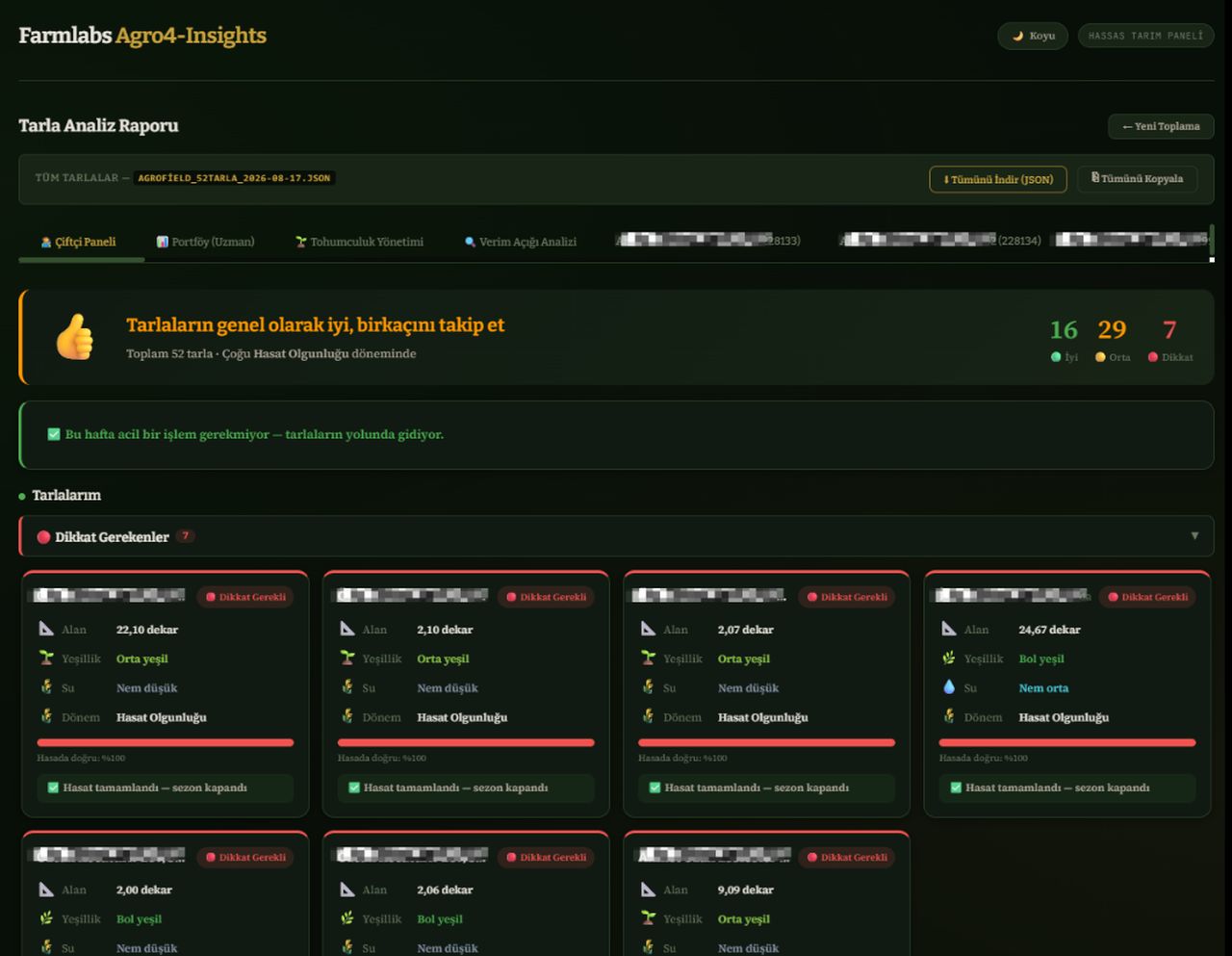
Task: Click the 'Tarlalarım' section heading
Action: tap(66, 495)
